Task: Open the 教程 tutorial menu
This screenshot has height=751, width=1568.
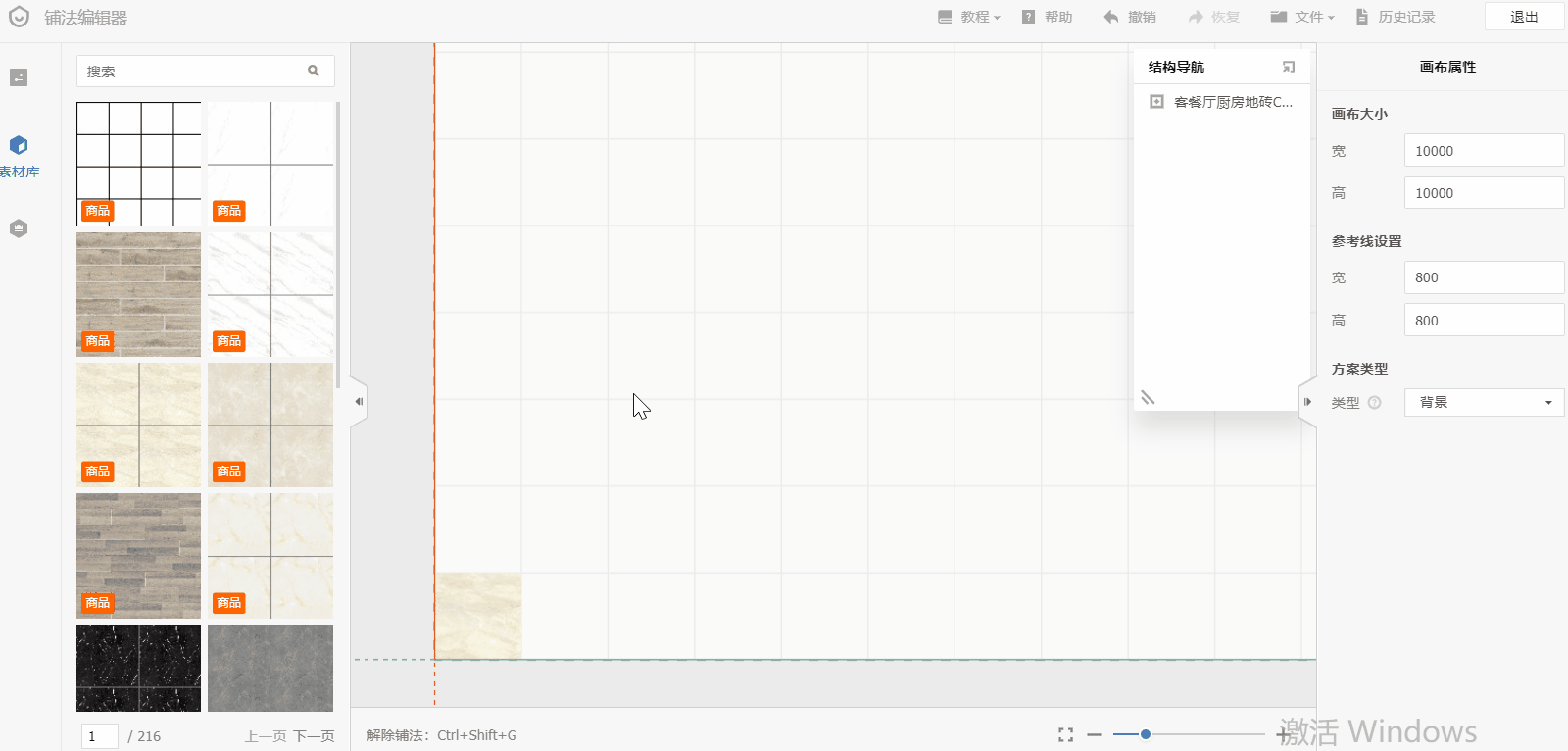Action: [x=968, y=17]
